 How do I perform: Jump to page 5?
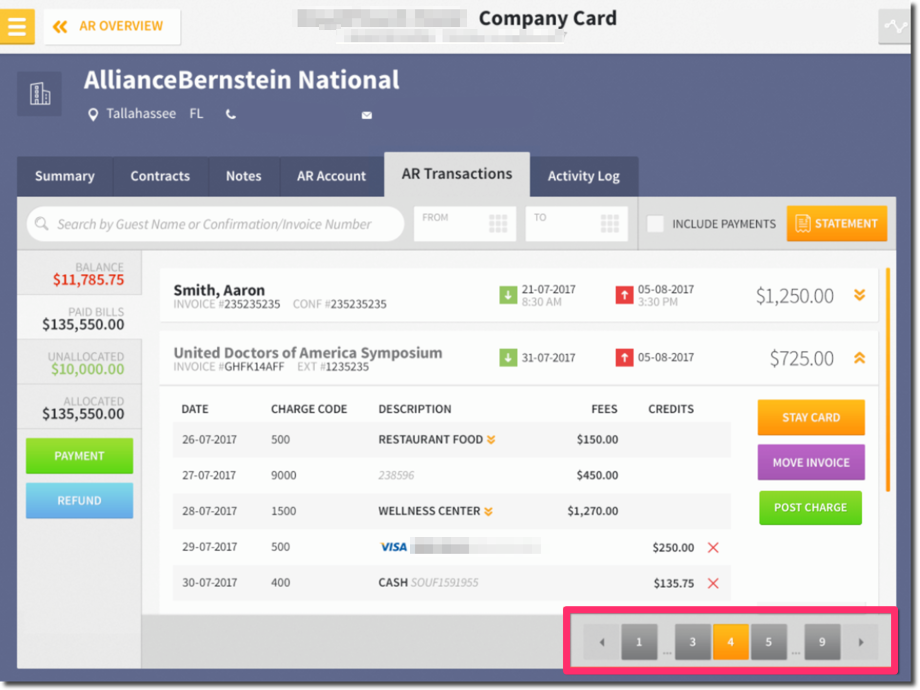[769, 642]
